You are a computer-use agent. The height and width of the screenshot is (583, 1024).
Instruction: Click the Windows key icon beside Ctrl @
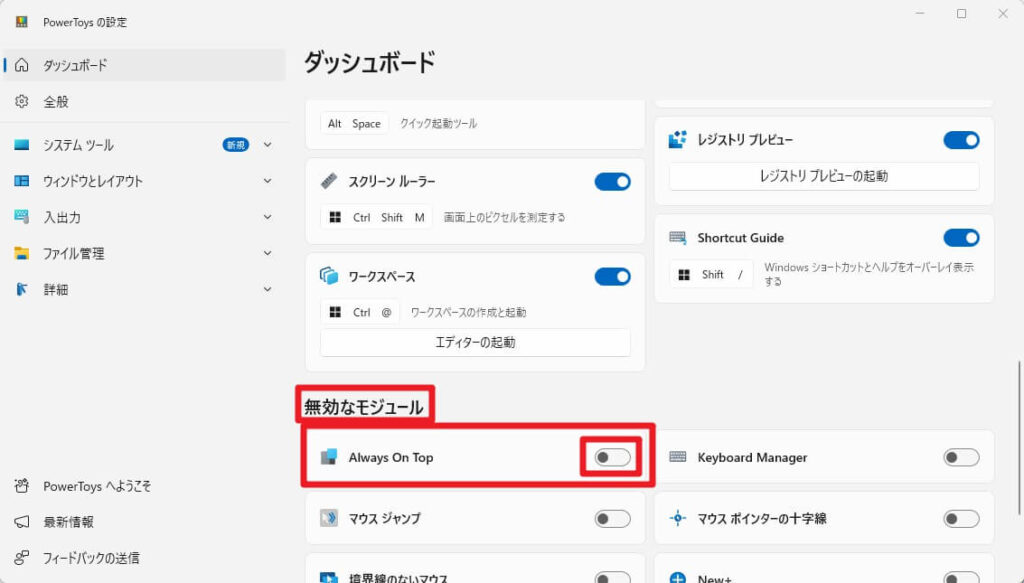[x=335, y=312]
